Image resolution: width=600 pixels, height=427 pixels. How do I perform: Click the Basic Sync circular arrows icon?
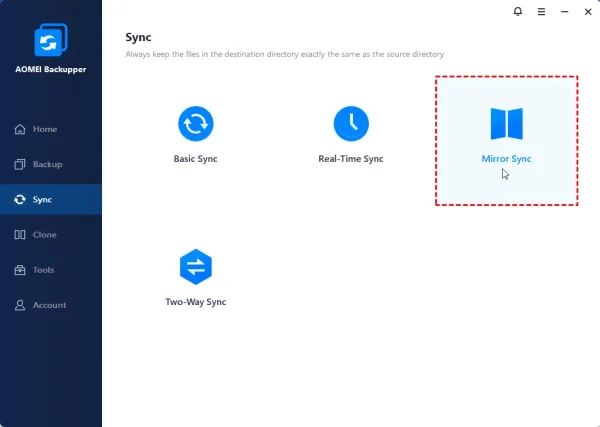click(x=196, y=124)
